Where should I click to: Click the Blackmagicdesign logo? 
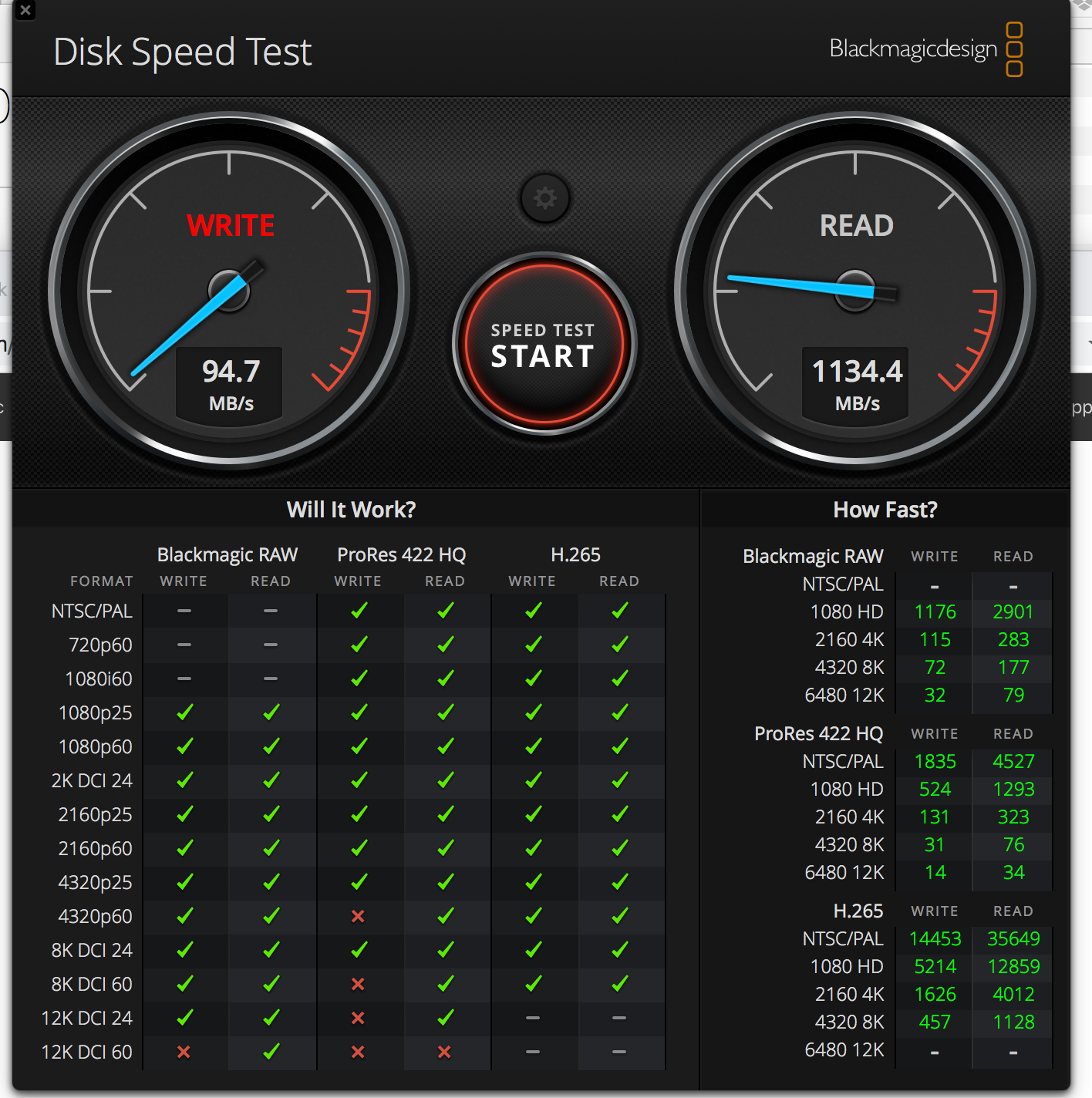point(926,49)
